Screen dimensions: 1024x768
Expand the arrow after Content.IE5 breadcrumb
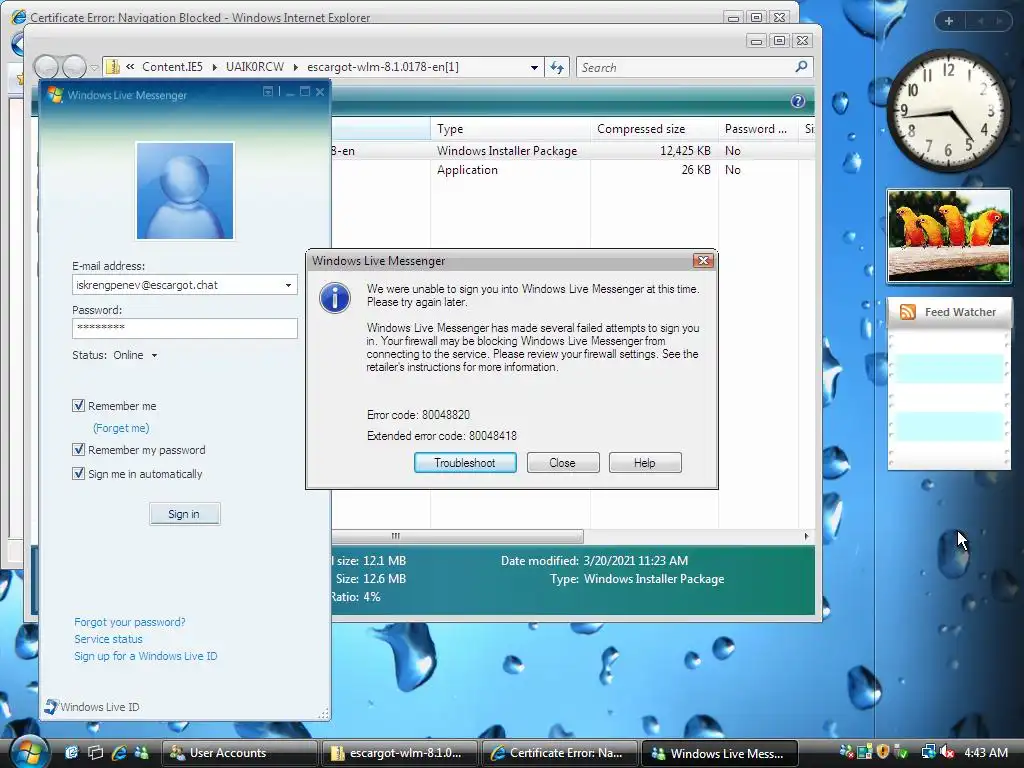point(214,67)
